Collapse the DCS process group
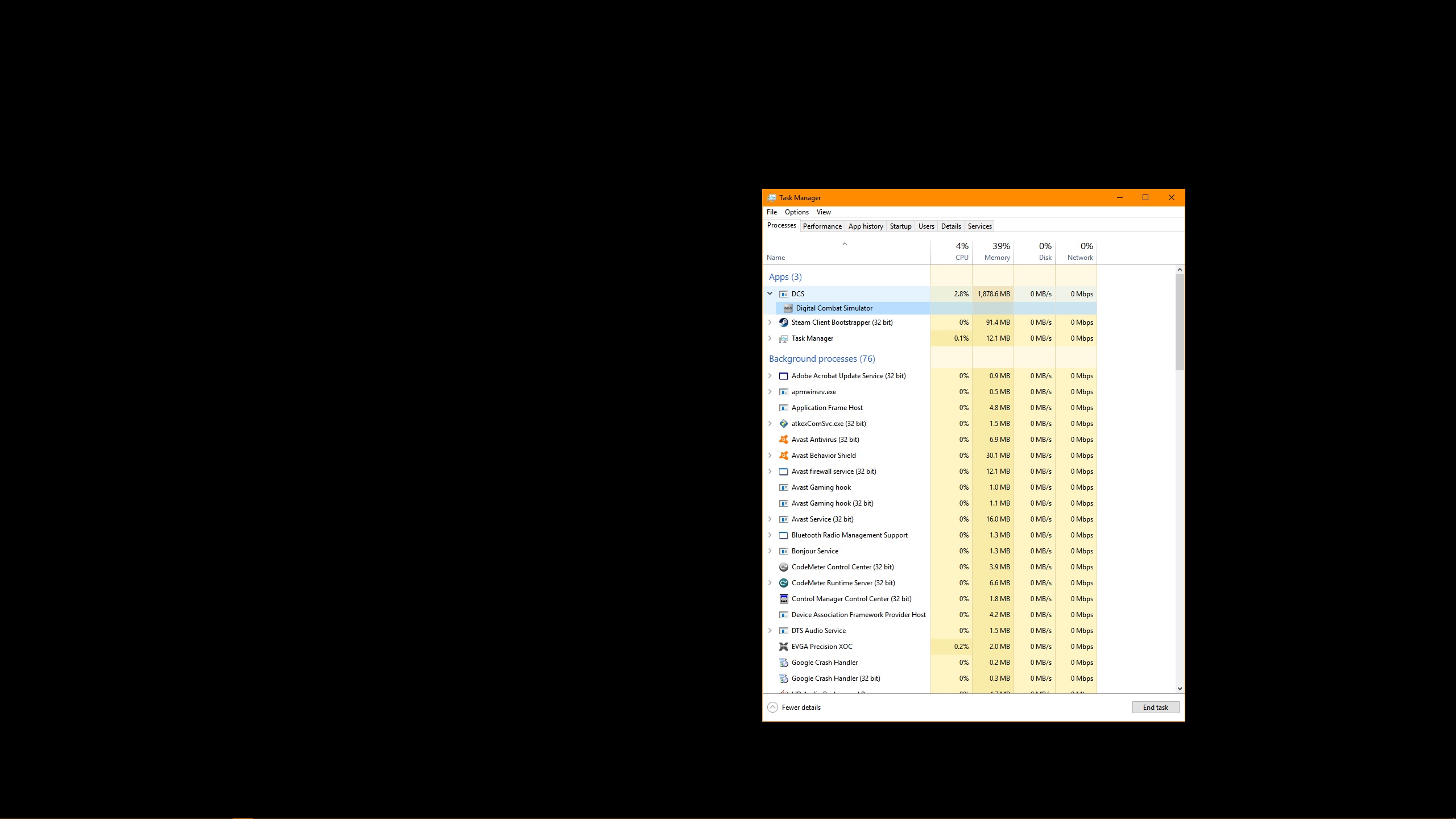Viewport: 1456px width, 819px height. click(770, 293)
